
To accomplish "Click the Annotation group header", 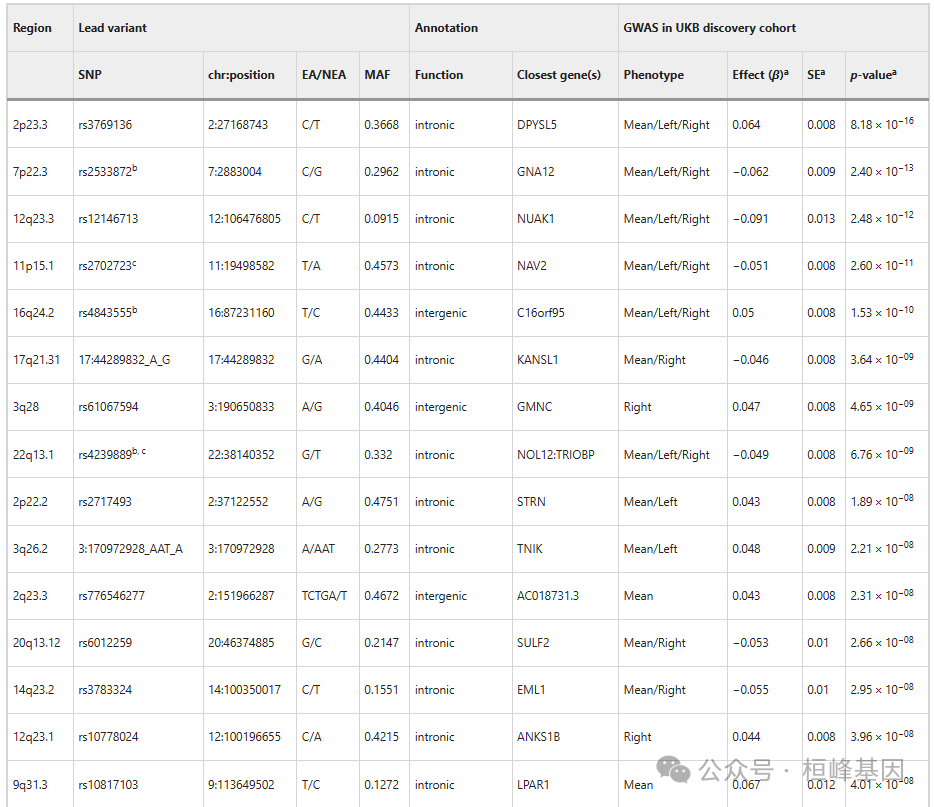I will coord(446,27).
